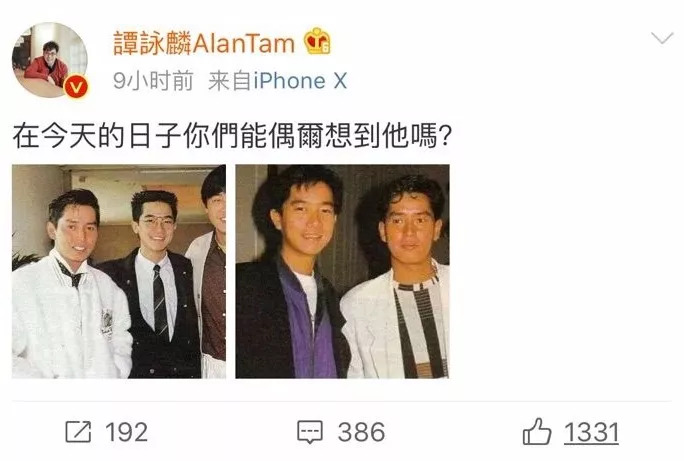684x461 pixels.
Task: Open the post options chevron menu
Action: [662, 38]
